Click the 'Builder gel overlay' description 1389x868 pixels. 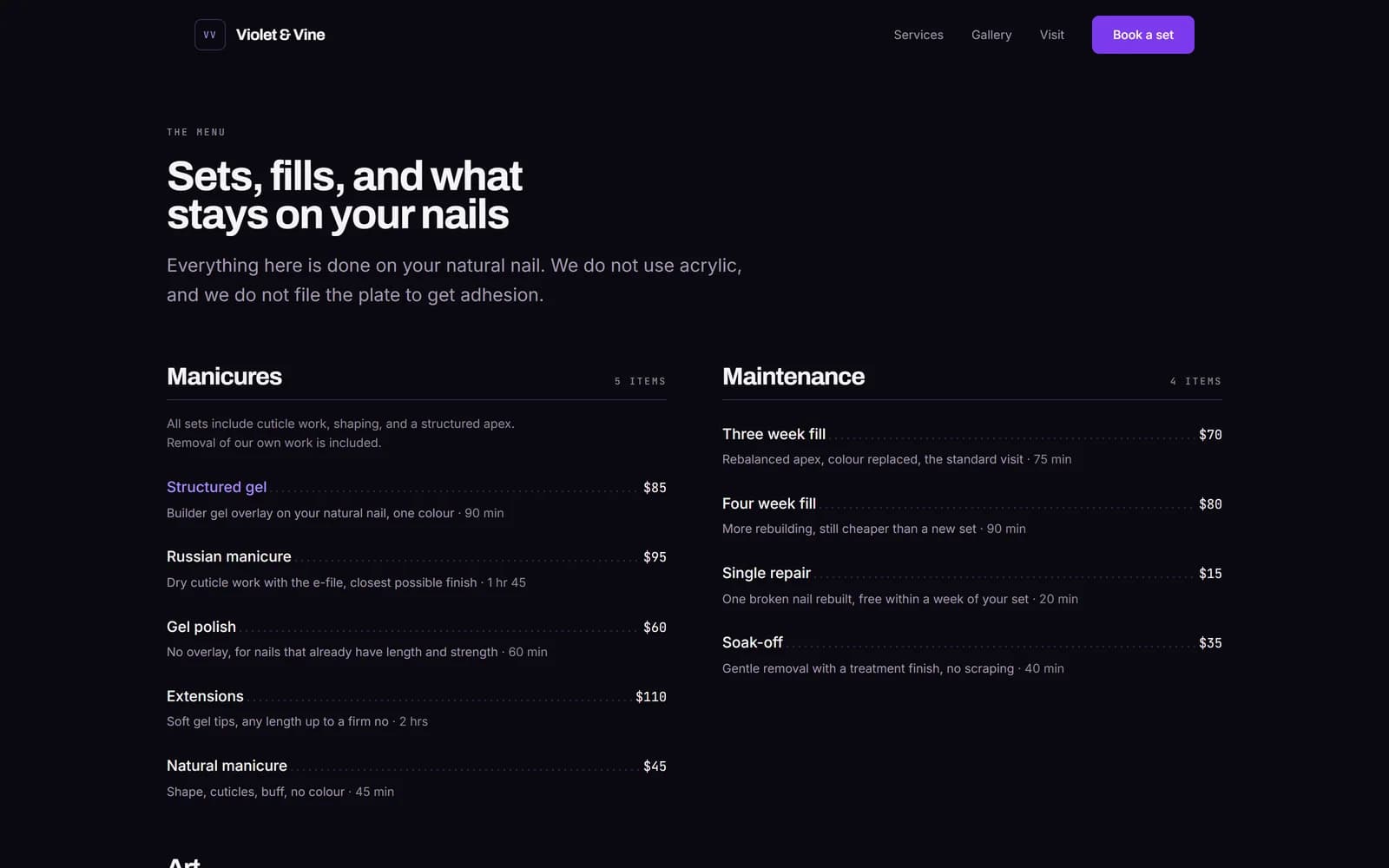click(x=335, y=513)
